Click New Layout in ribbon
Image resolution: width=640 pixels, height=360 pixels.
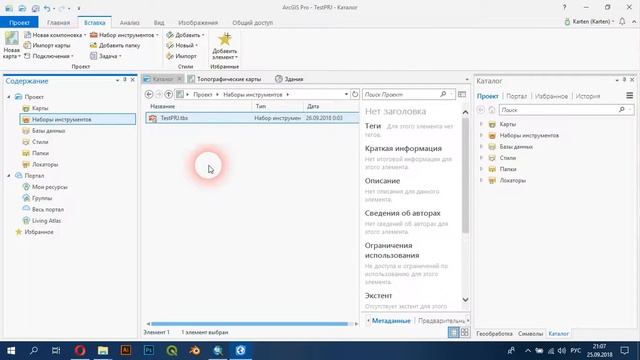[x=55, y=35]
